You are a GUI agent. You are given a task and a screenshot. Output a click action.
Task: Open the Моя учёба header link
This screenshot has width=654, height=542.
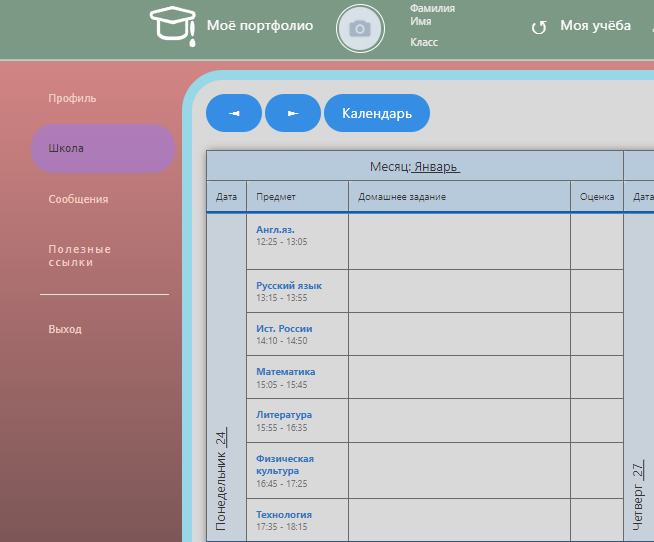[x=595, y=26]
